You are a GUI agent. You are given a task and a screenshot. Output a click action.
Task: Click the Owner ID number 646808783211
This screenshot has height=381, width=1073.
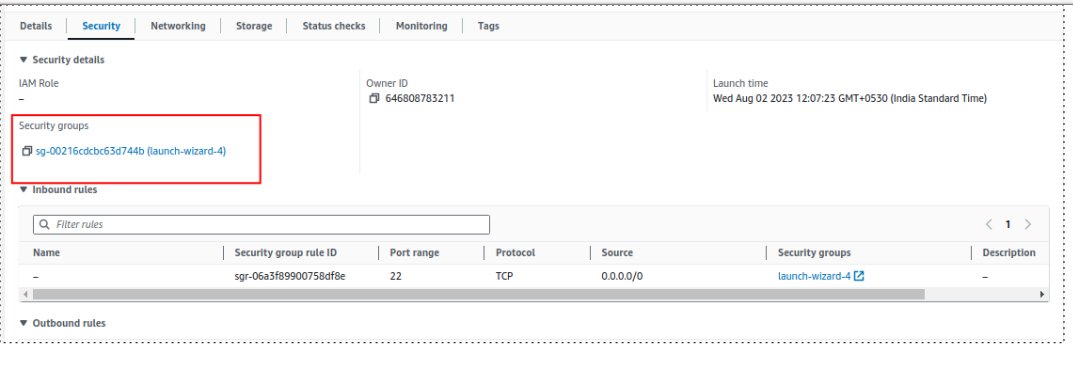coord(419,98)
